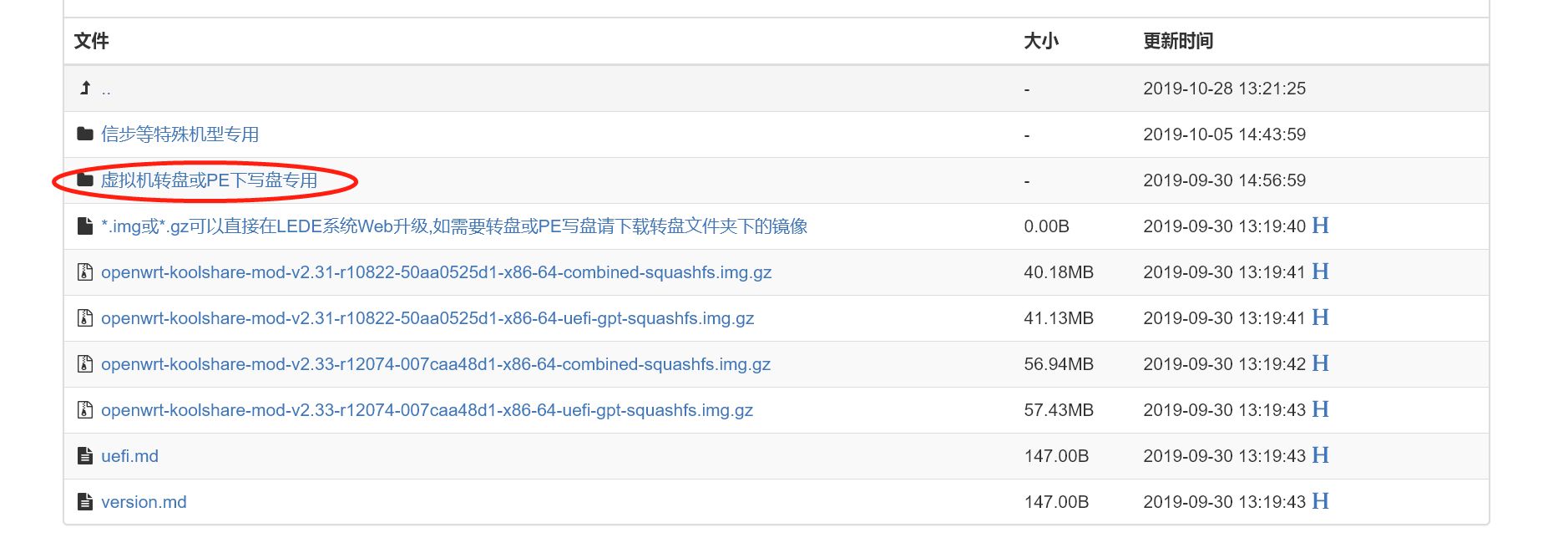The width and height of the screenshot is (1568, 548).
Task: Open the version.md file
Action: coord(144,502)
